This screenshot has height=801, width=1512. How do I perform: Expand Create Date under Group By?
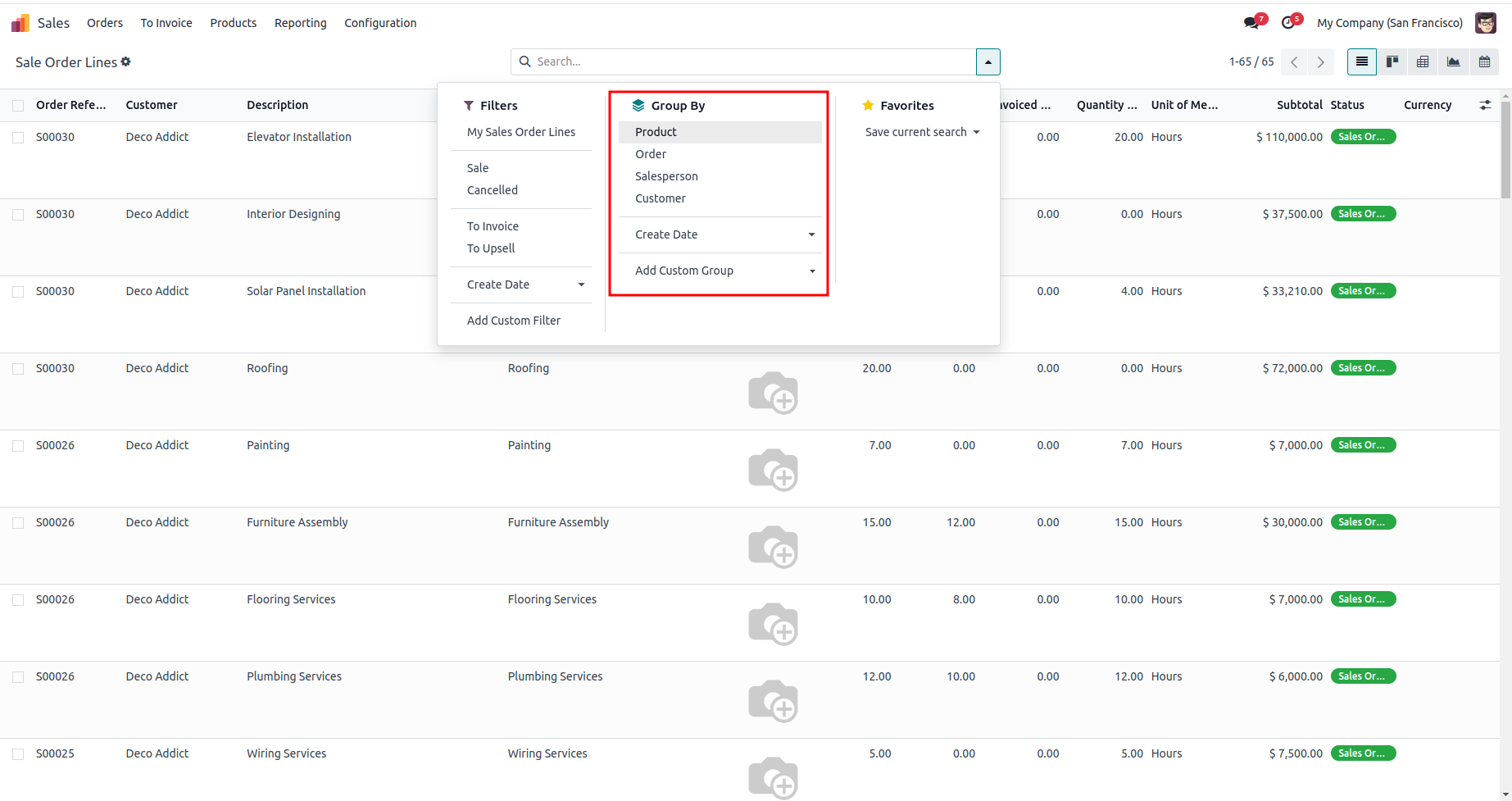pyautogui.click(x=724, y=234)
